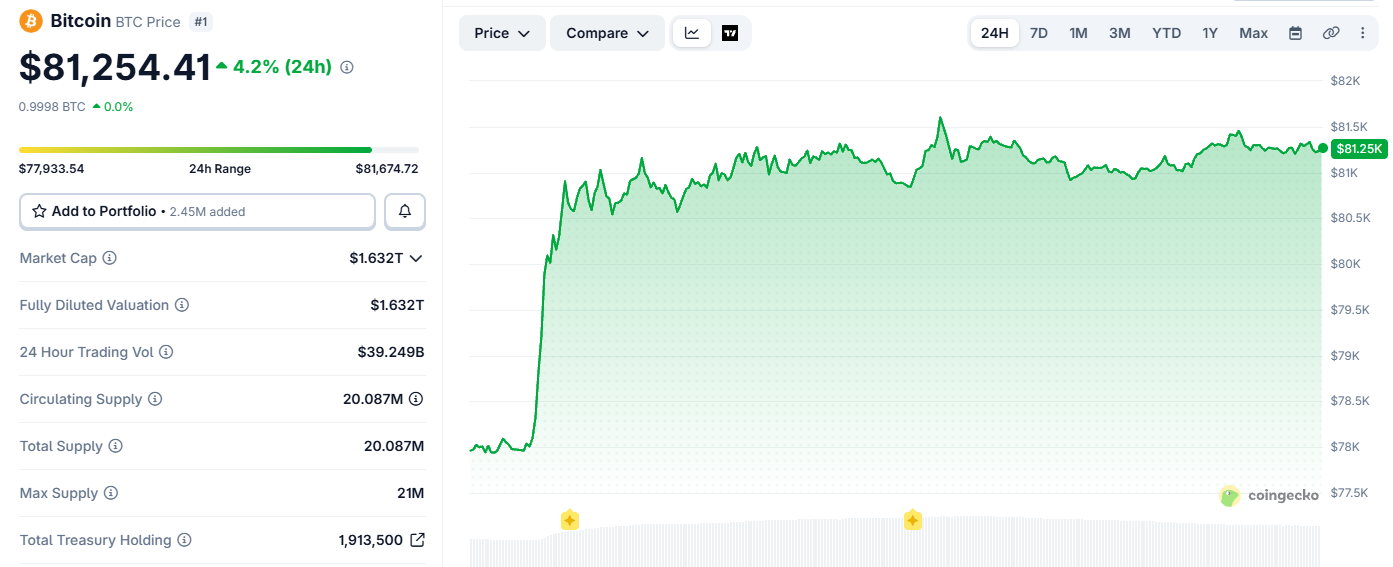Click the first yellow news marker on the chart
1393x567 pixels.
(570, 520)
